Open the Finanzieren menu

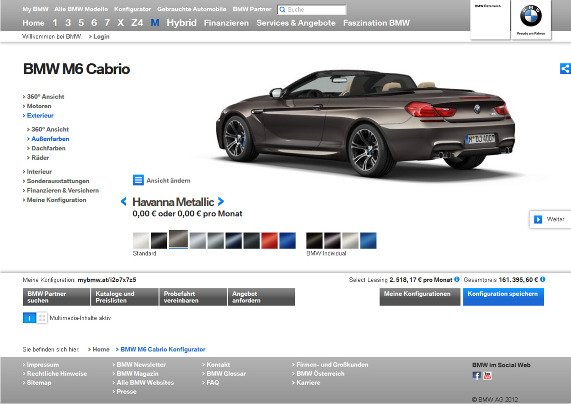226,23
